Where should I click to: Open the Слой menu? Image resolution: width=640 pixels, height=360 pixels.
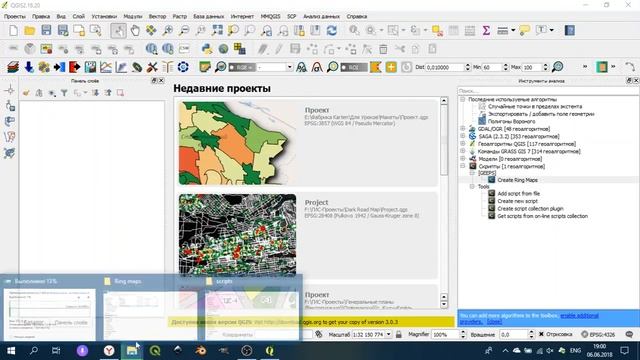[x=79, y=16]
